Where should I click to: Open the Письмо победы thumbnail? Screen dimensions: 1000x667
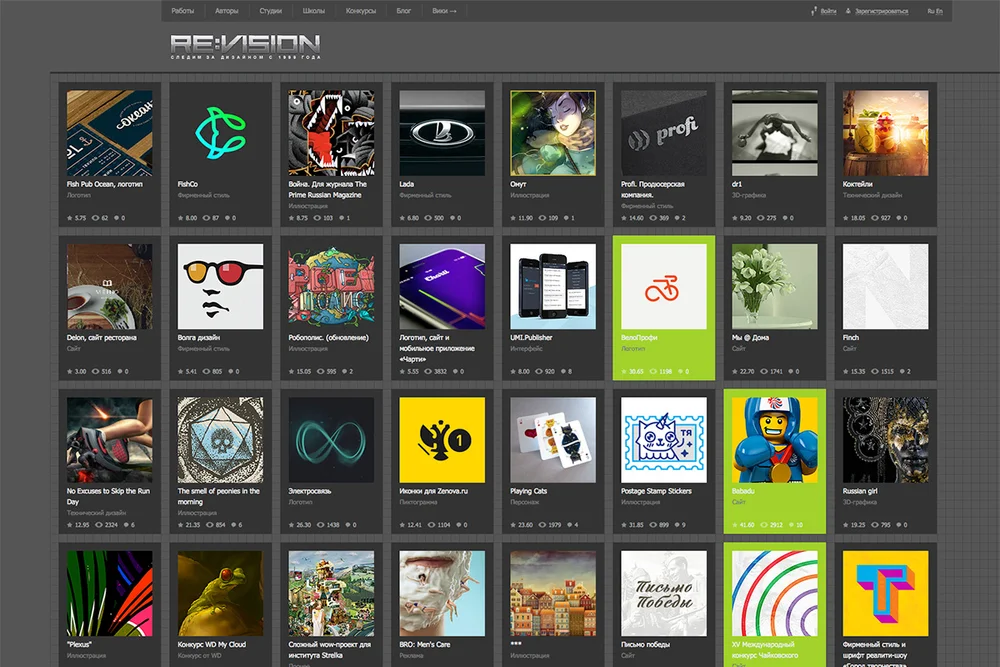(664, 594)
